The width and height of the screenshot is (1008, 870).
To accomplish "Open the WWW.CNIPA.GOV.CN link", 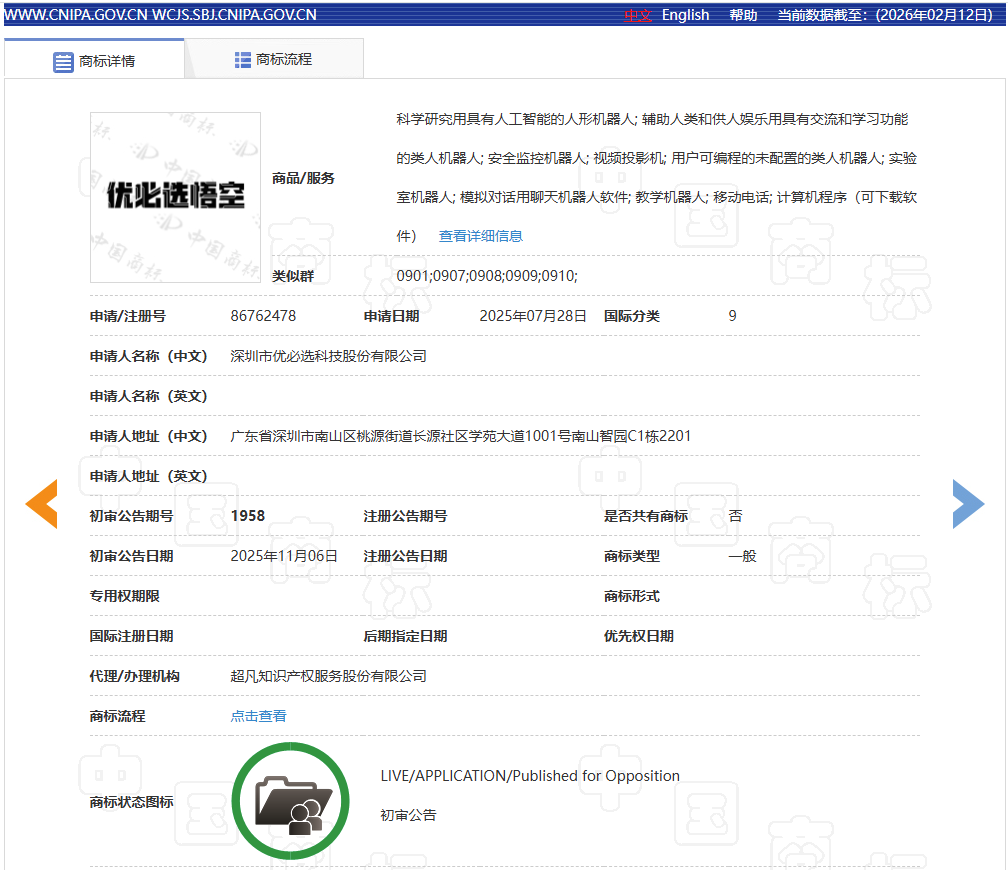I will [75, 15].
